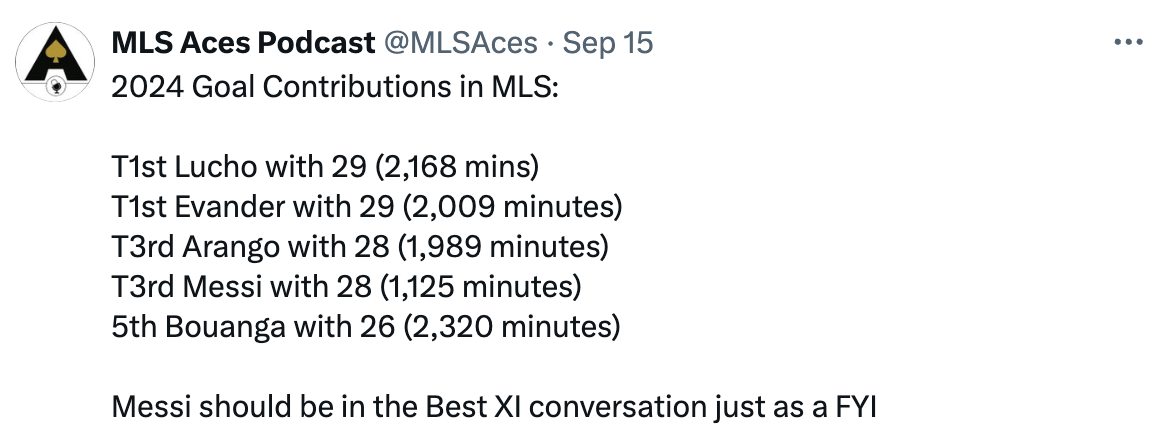
Task: Visit the @MLSAces handle link
Action: pyautogui.click(x=460, y=43)
